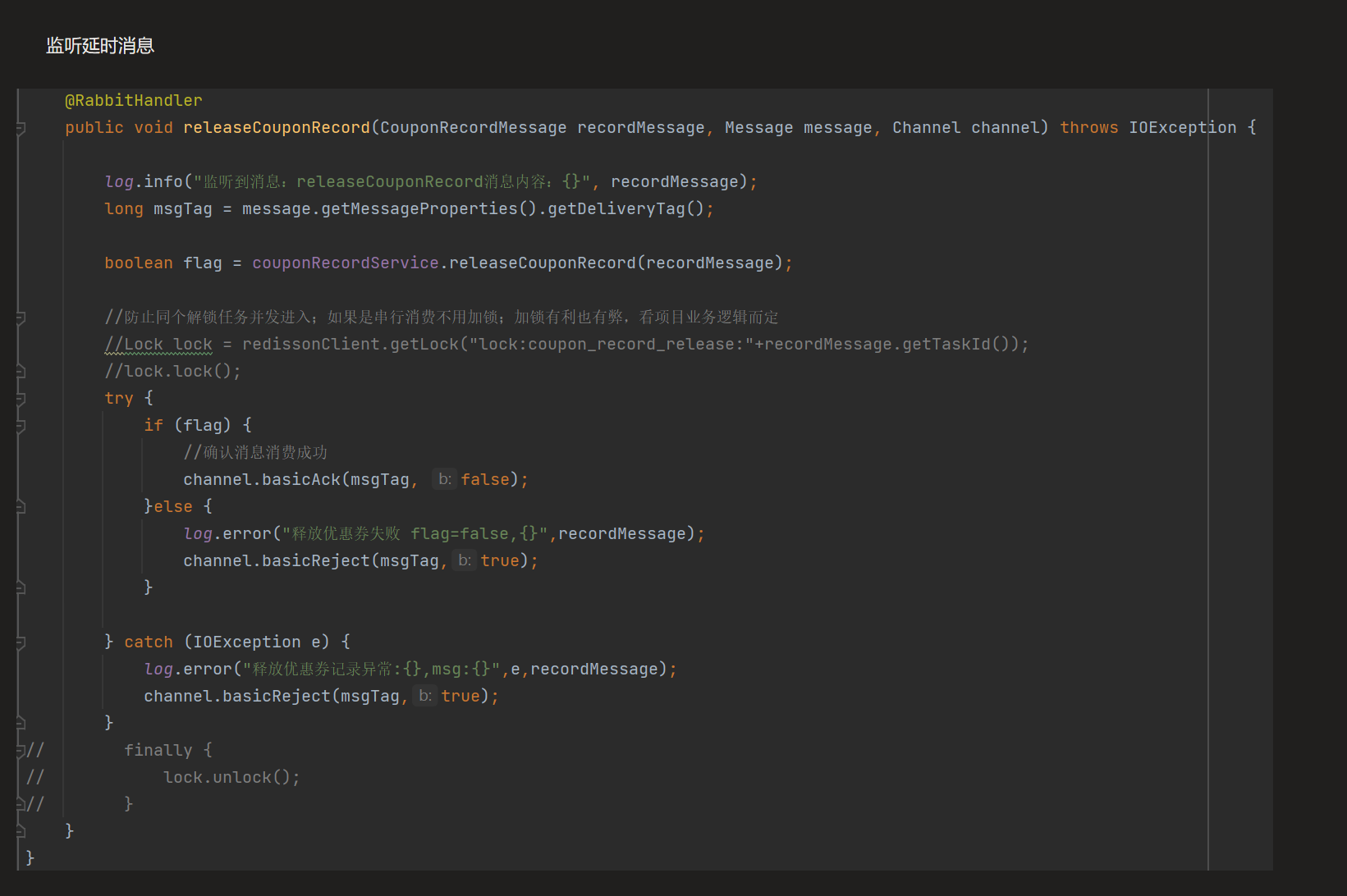Click the commented finally keyword
Viewport: 1347px width, 896px height.
click(x=158, y=751)
